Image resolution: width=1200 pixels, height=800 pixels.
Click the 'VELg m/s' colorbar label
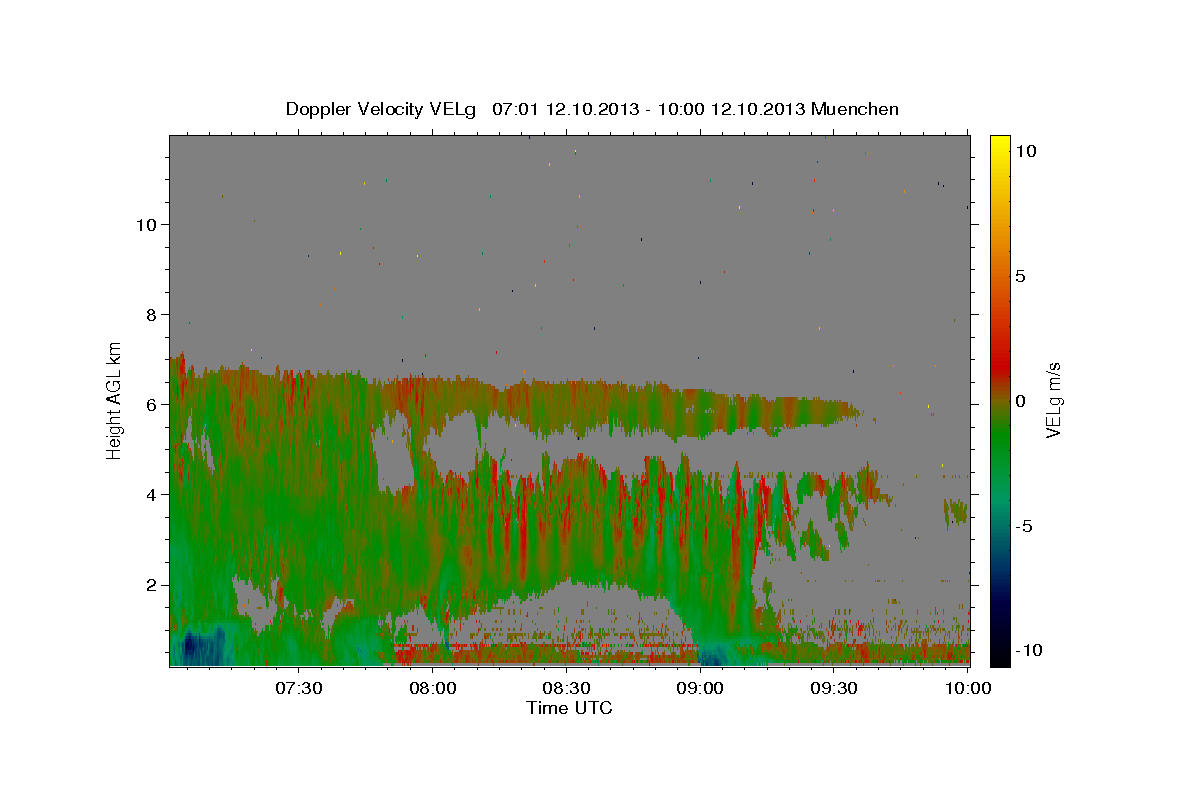click(x=1053, y=402)
